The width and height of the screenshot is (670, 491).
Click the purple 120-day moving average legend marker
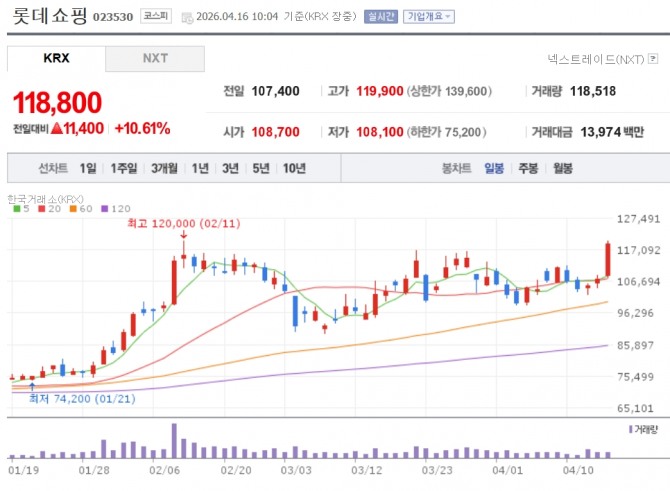(104, 208)
